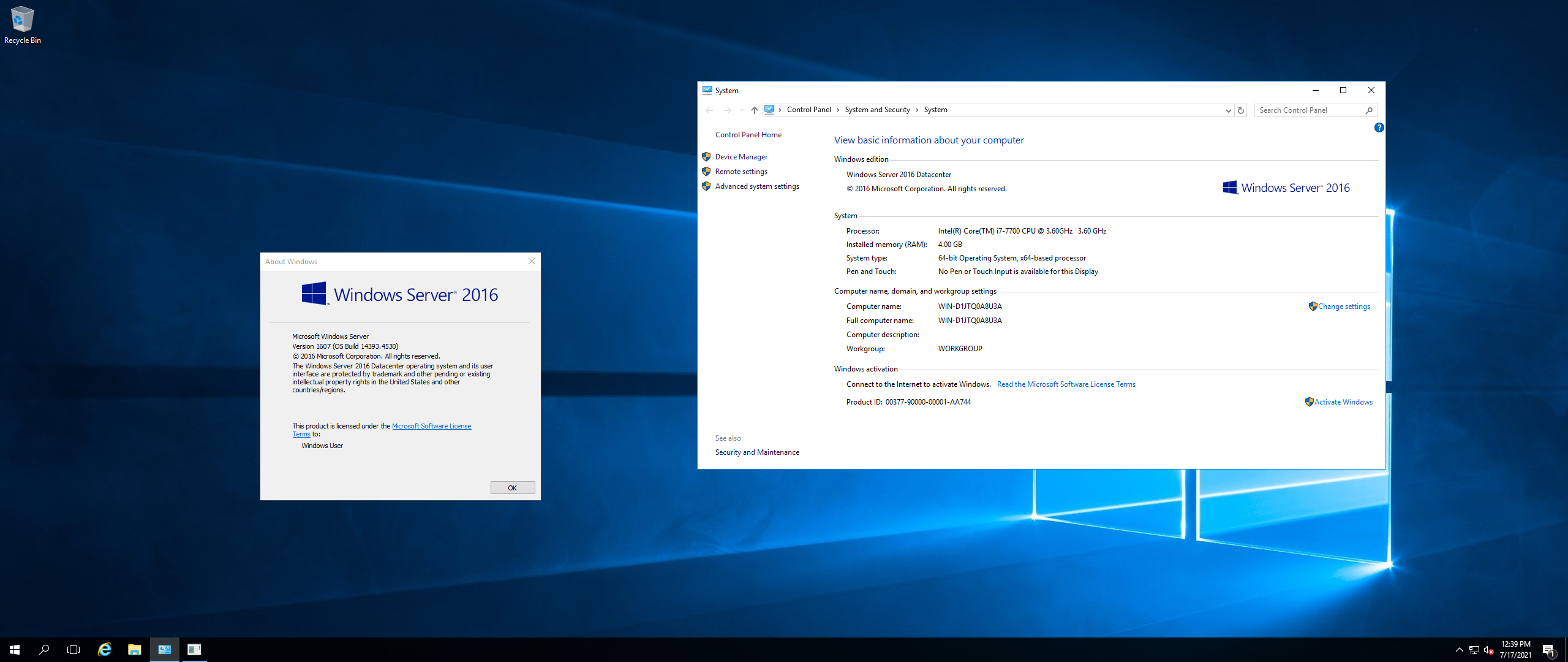Click the shield icon beside Remote settings

[706, 172]
